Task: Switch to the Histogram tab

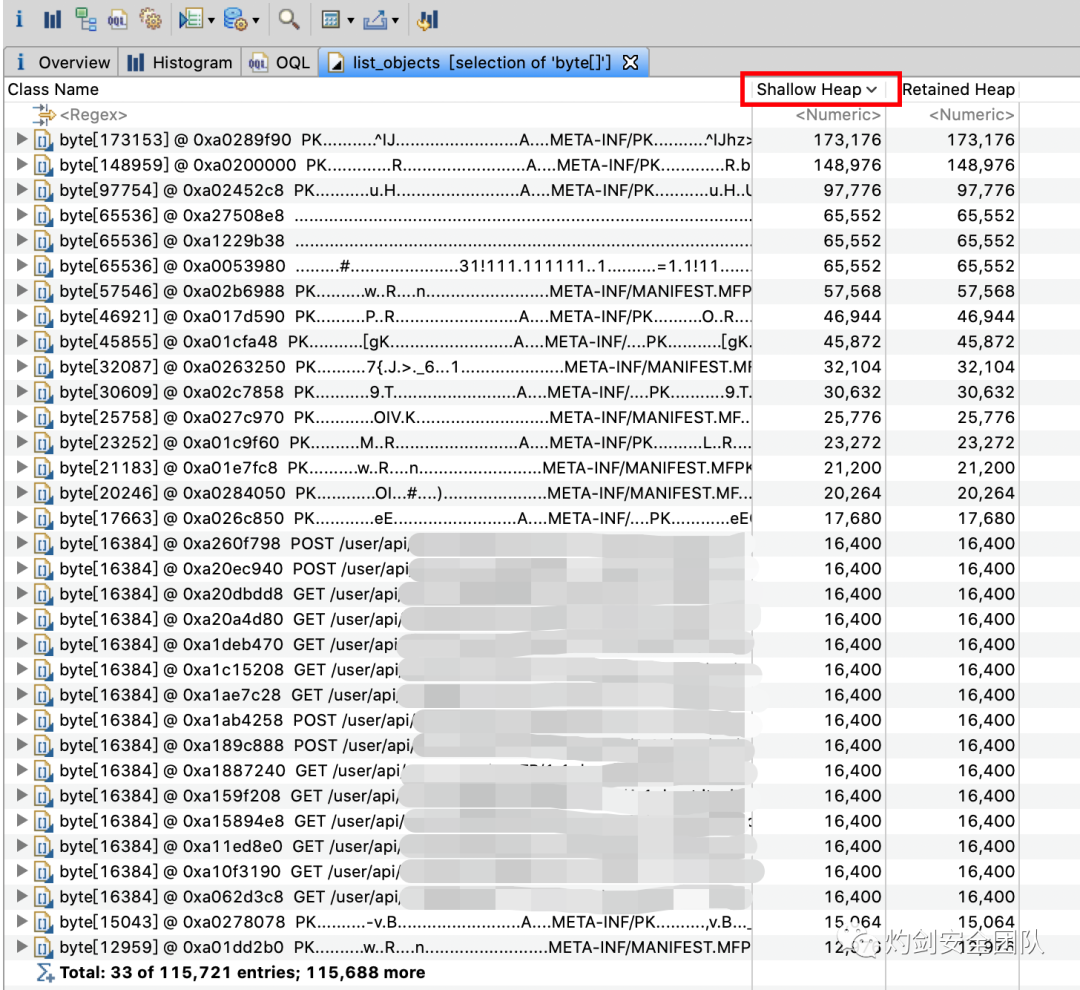Action: 180,63
